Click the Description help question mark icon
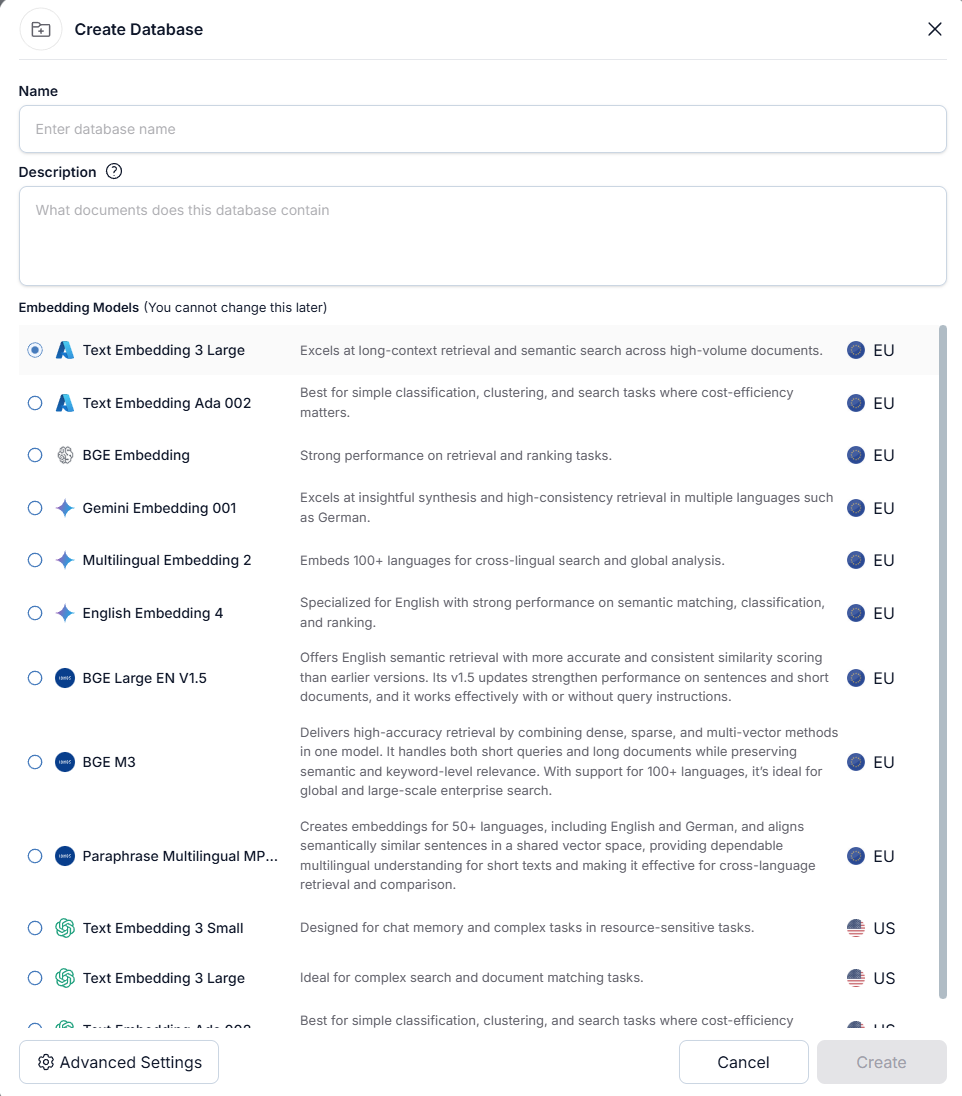 (114, 171)
